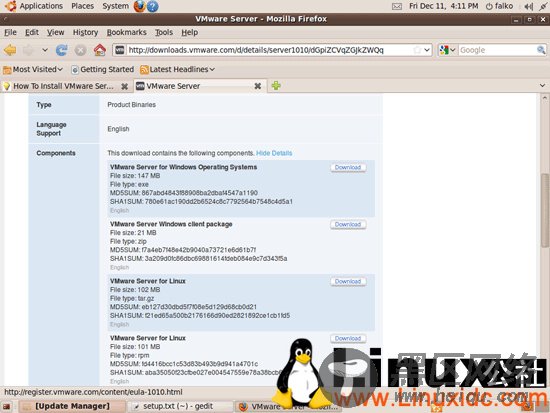Expand the Latest Headlines feed
Screen dimensions: 550x413
(x=177, y=69)
